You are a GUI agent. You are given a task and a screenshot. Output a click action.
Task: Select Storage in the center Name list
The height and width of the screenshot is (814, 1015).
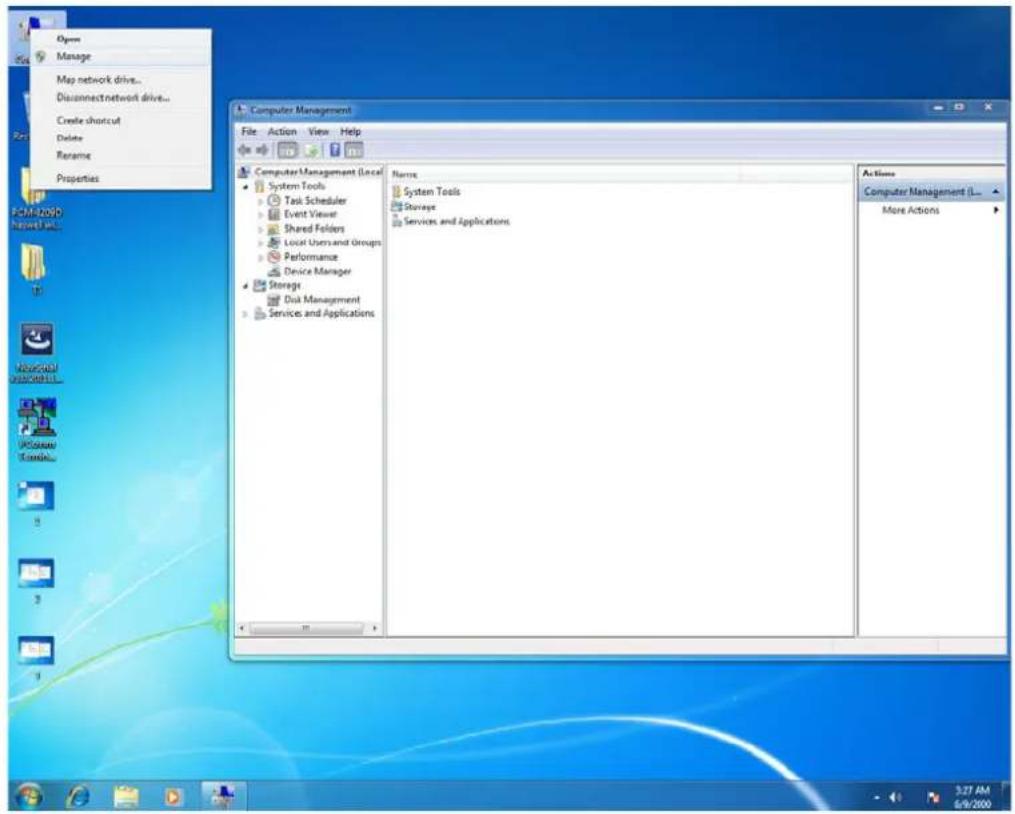click(x=414, y=207)
